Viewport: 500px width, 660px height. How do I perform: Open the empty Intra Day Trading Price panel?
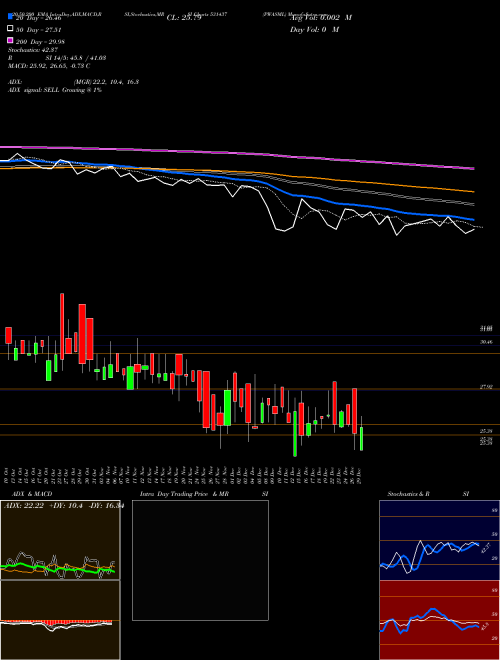[200, 560]
